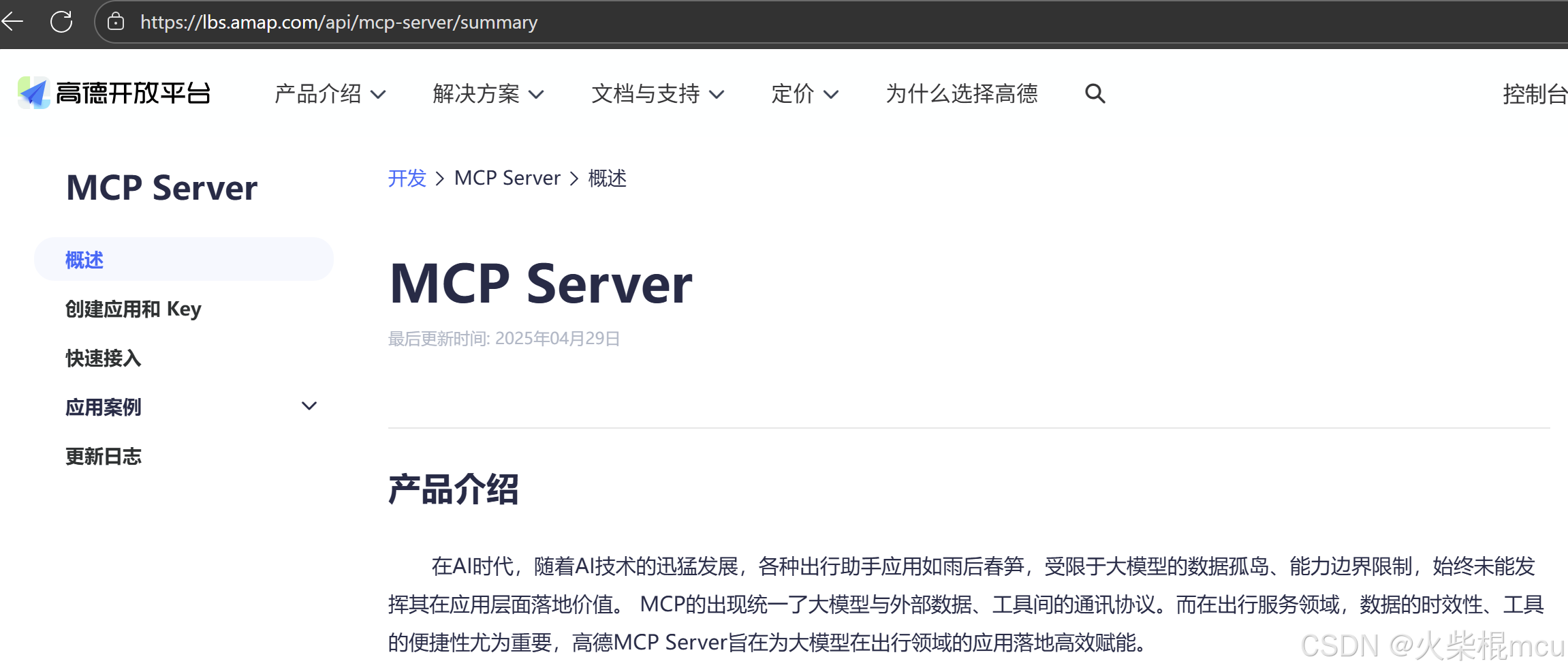Click the 概述 breadcrumb item
The width and height of the screenshot is (1568, 672).
(x=607, y=179)
